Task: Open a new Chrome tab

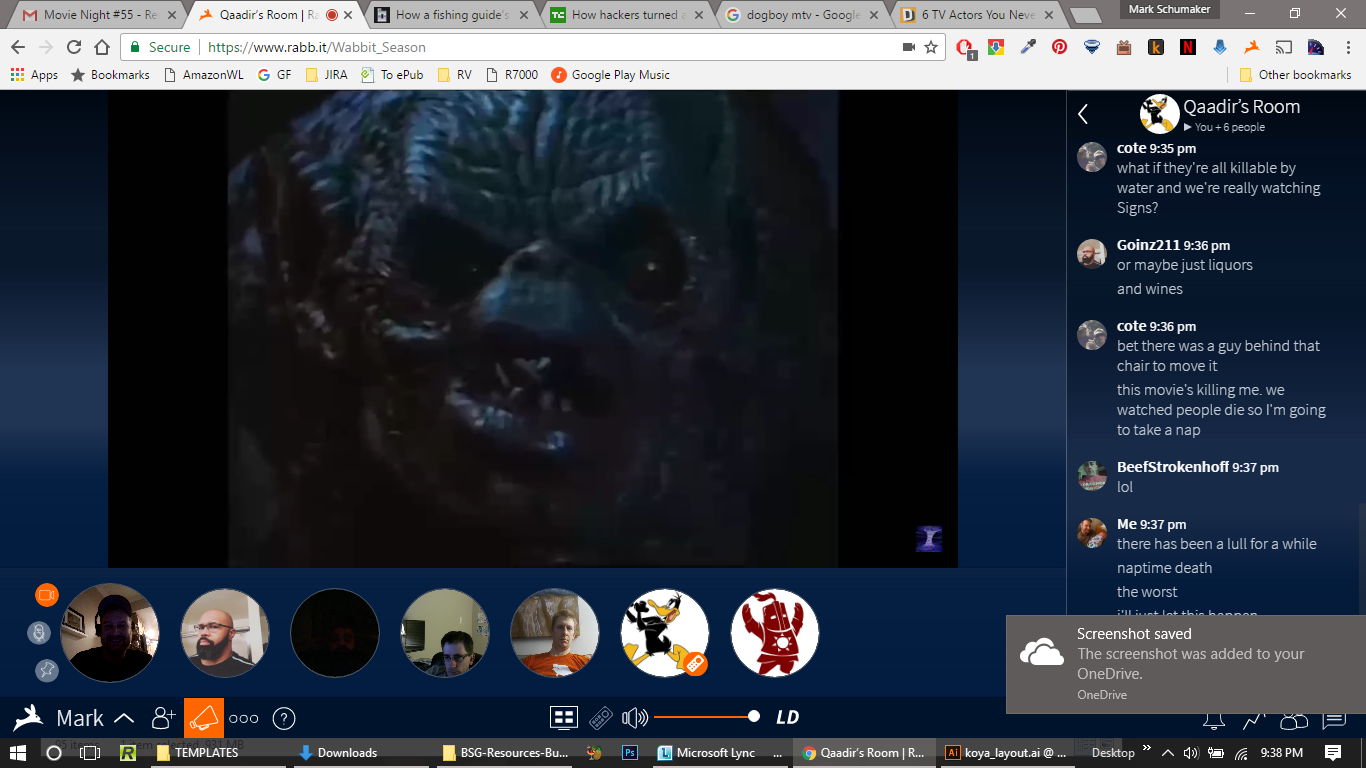Action: (x=1085, y=16)
